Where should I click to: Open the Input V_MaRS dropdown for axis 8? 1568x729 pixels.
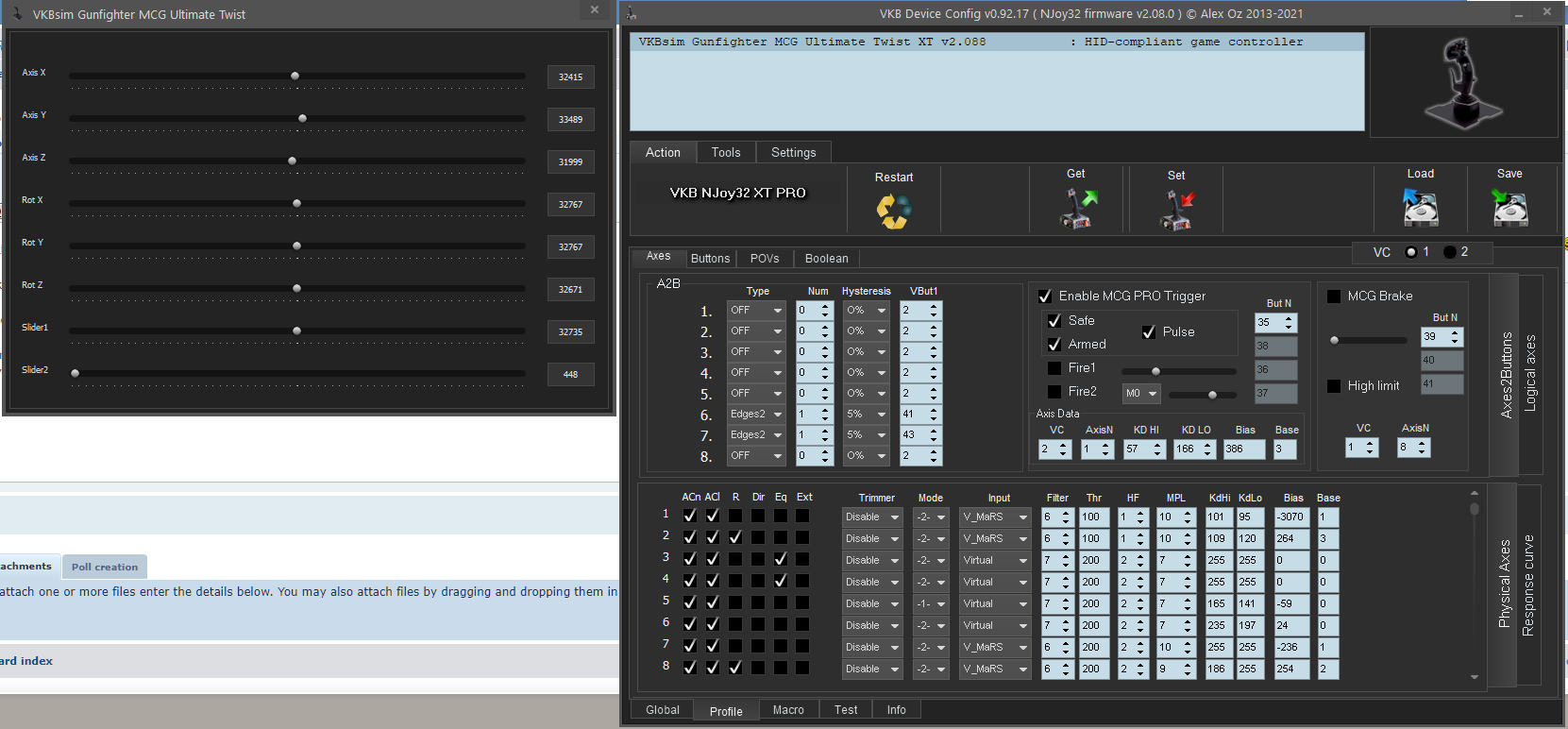point(995,670)
